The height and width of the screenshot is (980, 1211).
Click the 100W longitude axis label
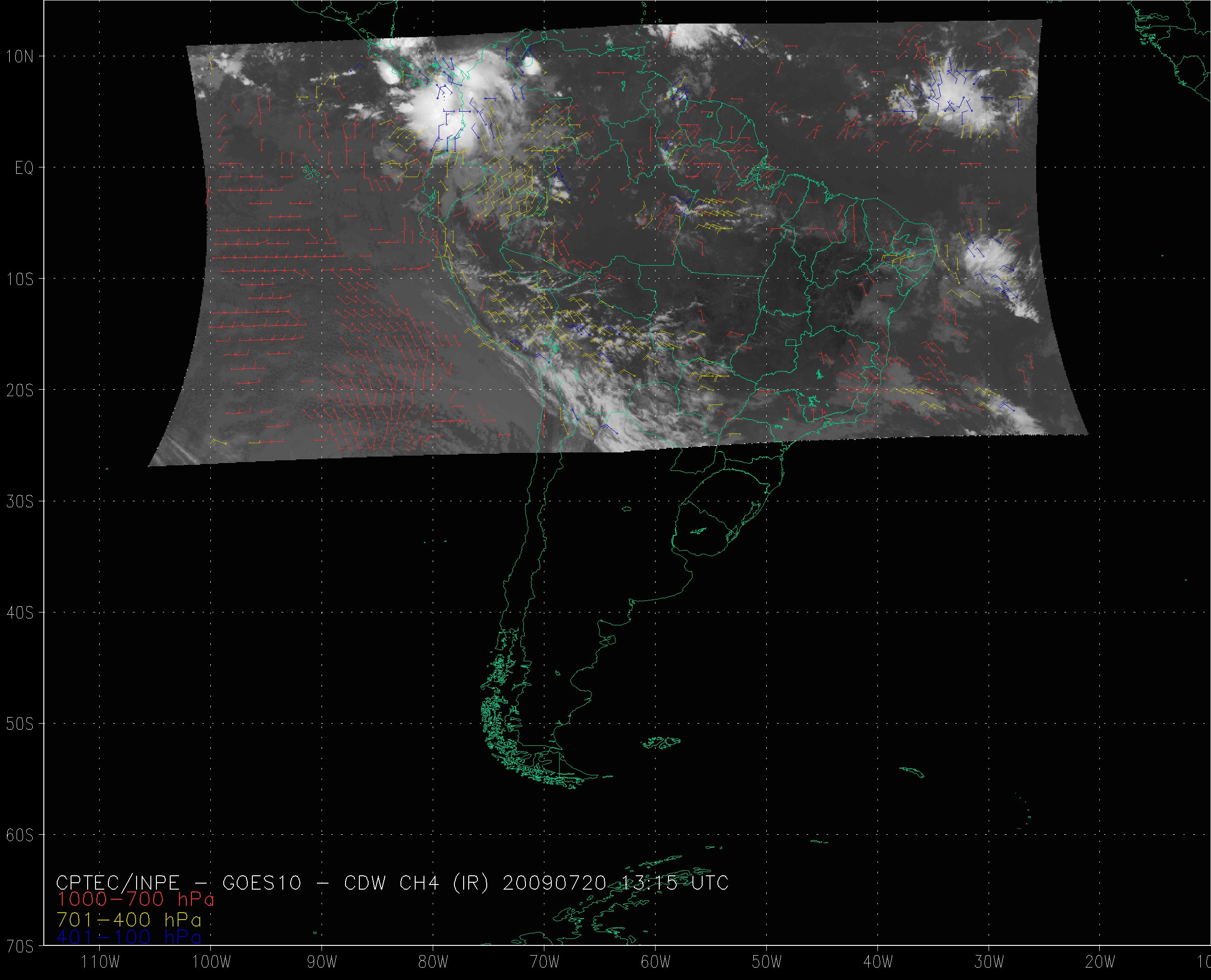point(211,962)
